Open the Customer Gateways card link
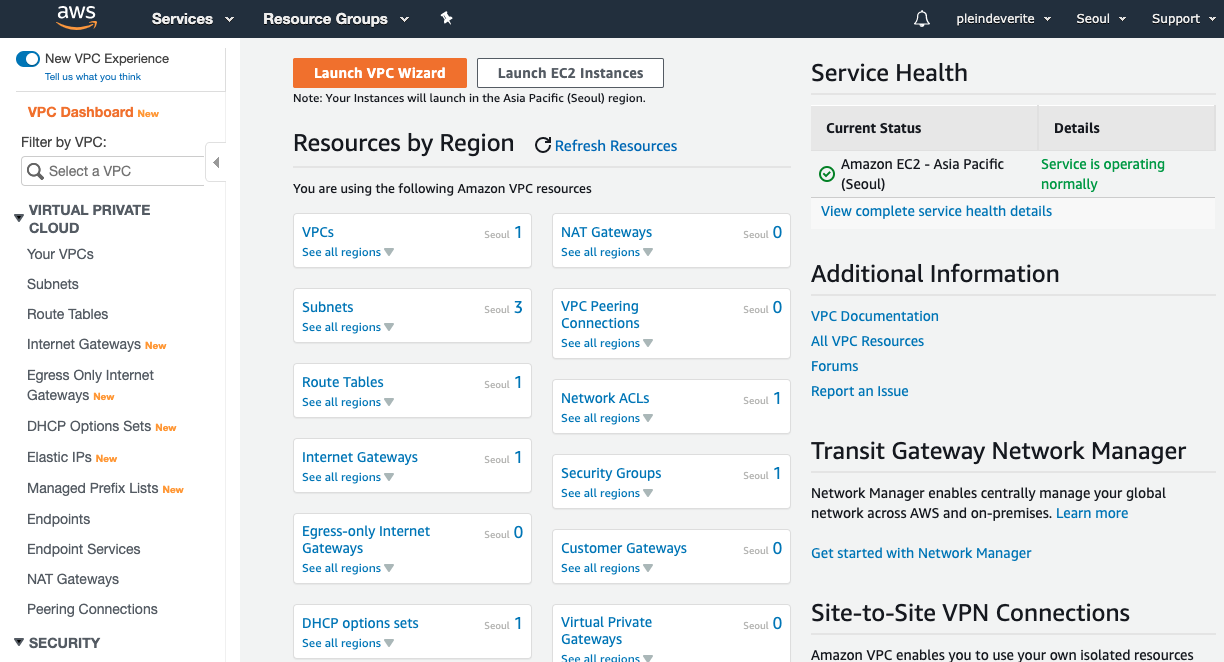Screen dimensions: 1224x662 [624, 548]
